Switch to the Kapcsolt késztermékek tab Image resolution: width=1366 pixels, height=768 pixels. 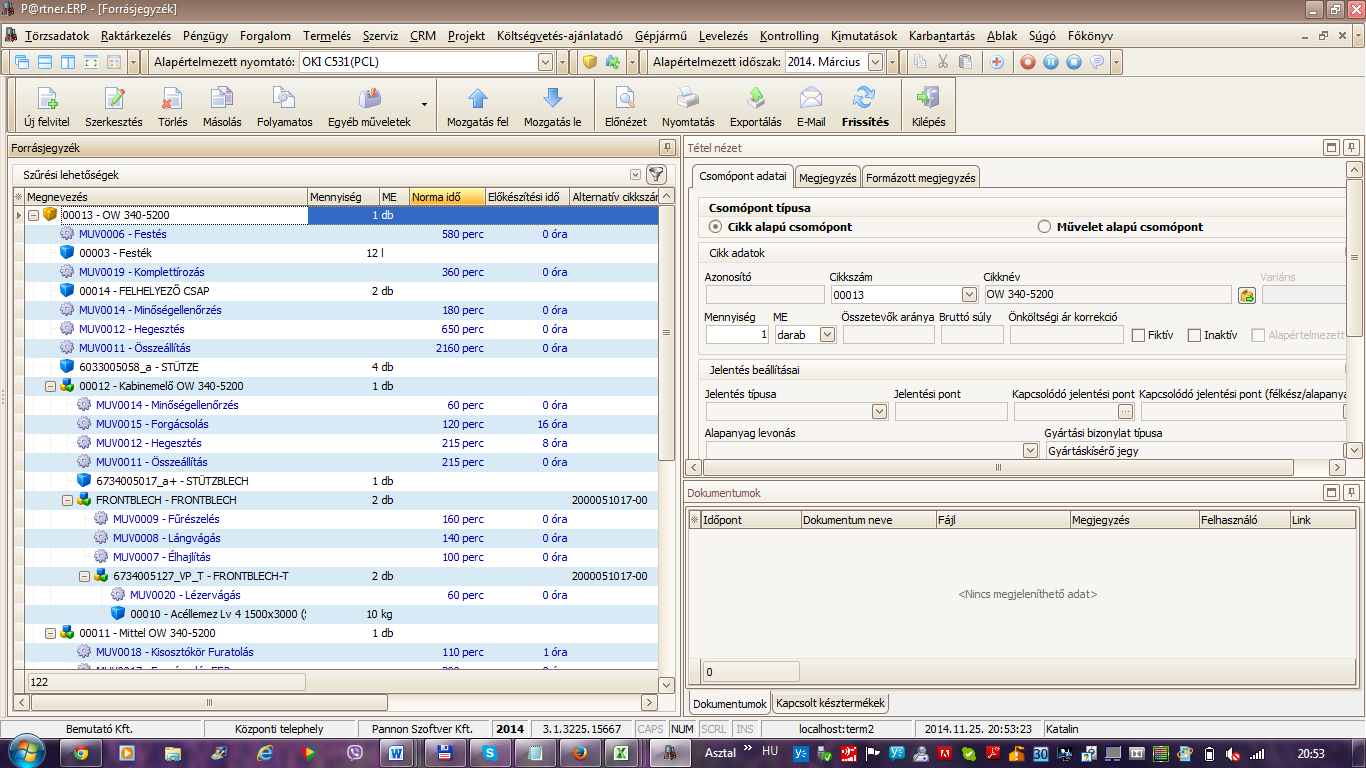(x=831, y=703)
